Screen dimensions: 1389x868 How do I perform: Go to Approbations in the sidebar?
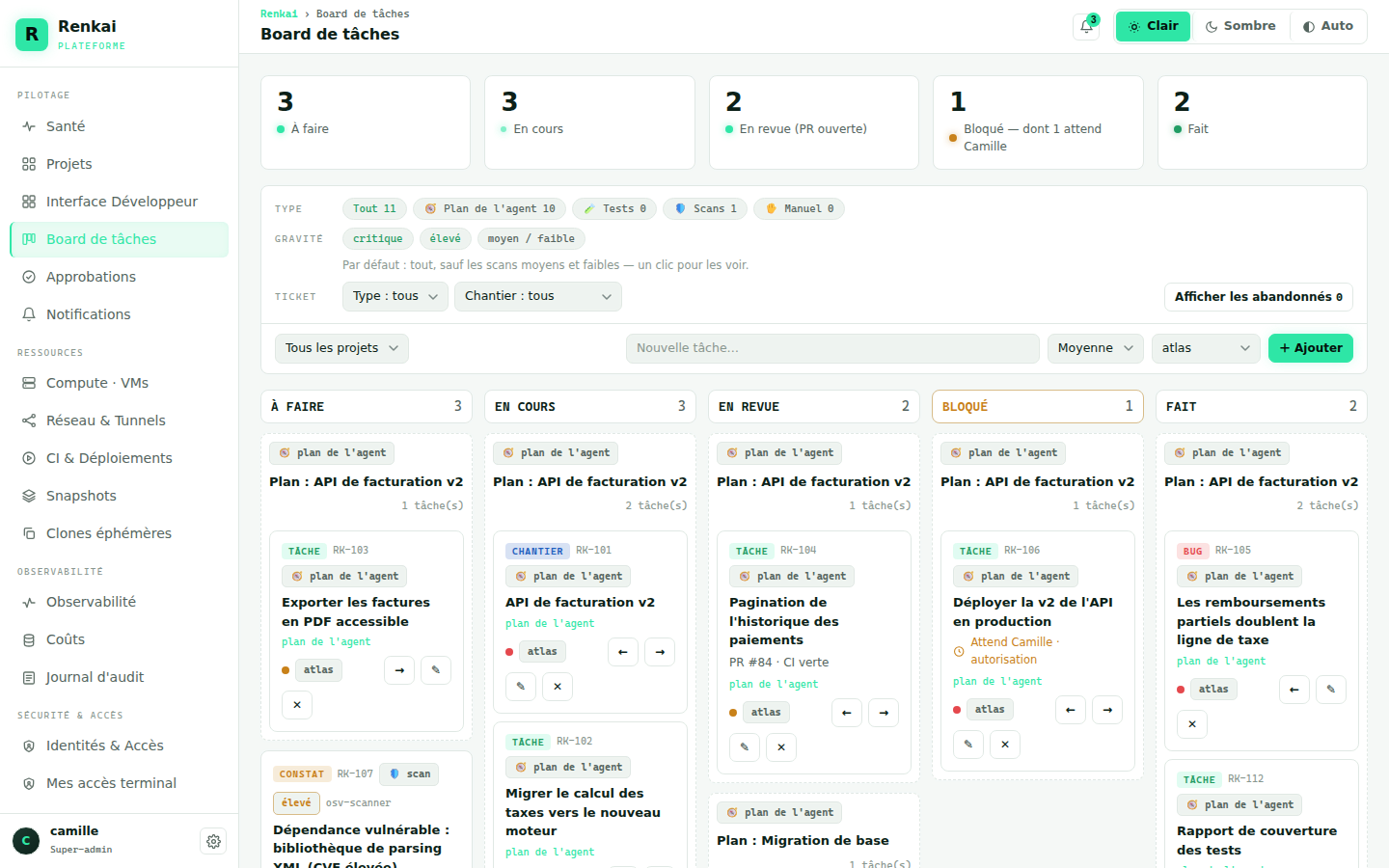click(120, 277)
